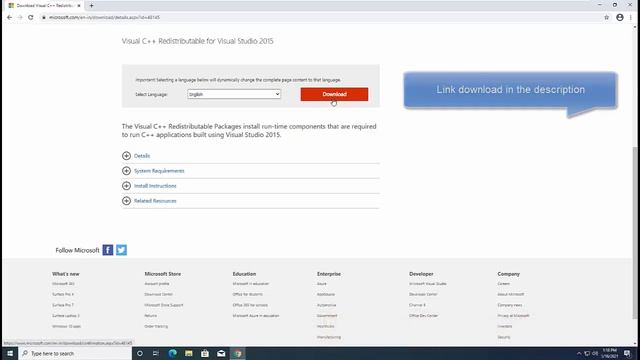
Task: Open the Careers footer link
Action: (504, 284)
